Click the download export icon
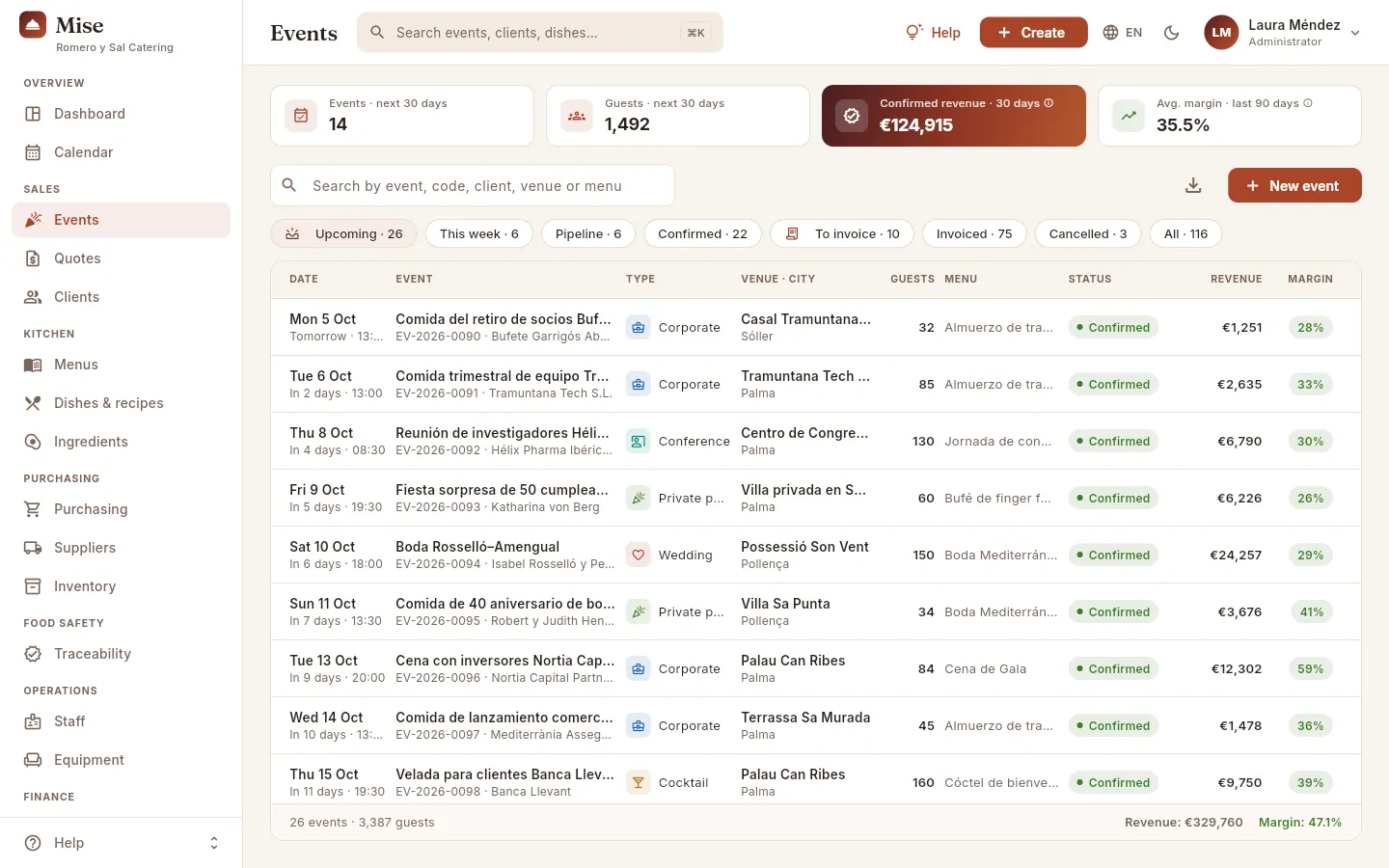Image resolution: width=1389 pixels, height=868 pixels. 1193,185
